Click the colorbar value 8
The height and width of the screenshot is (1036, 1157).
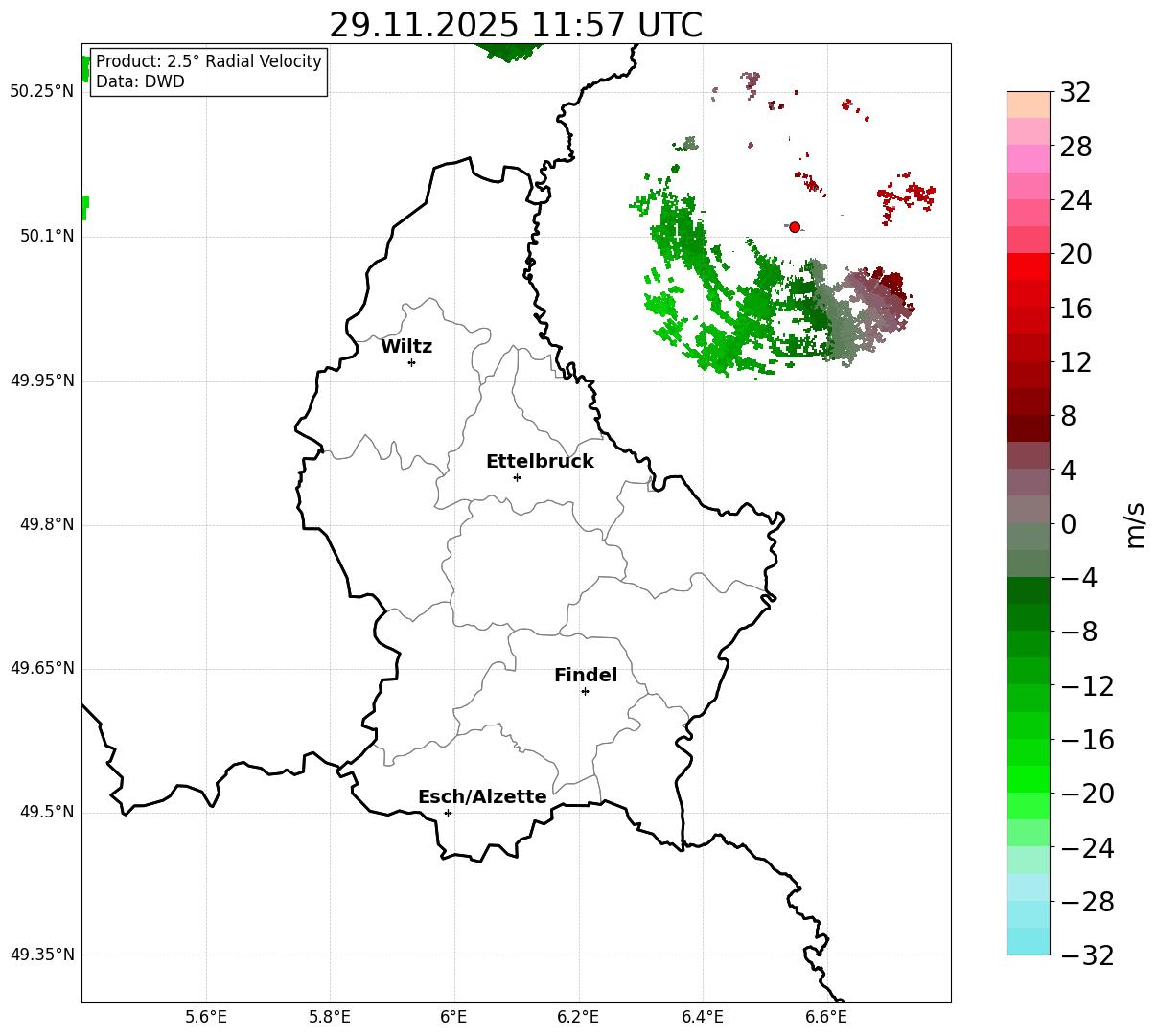pos(1068,417)
